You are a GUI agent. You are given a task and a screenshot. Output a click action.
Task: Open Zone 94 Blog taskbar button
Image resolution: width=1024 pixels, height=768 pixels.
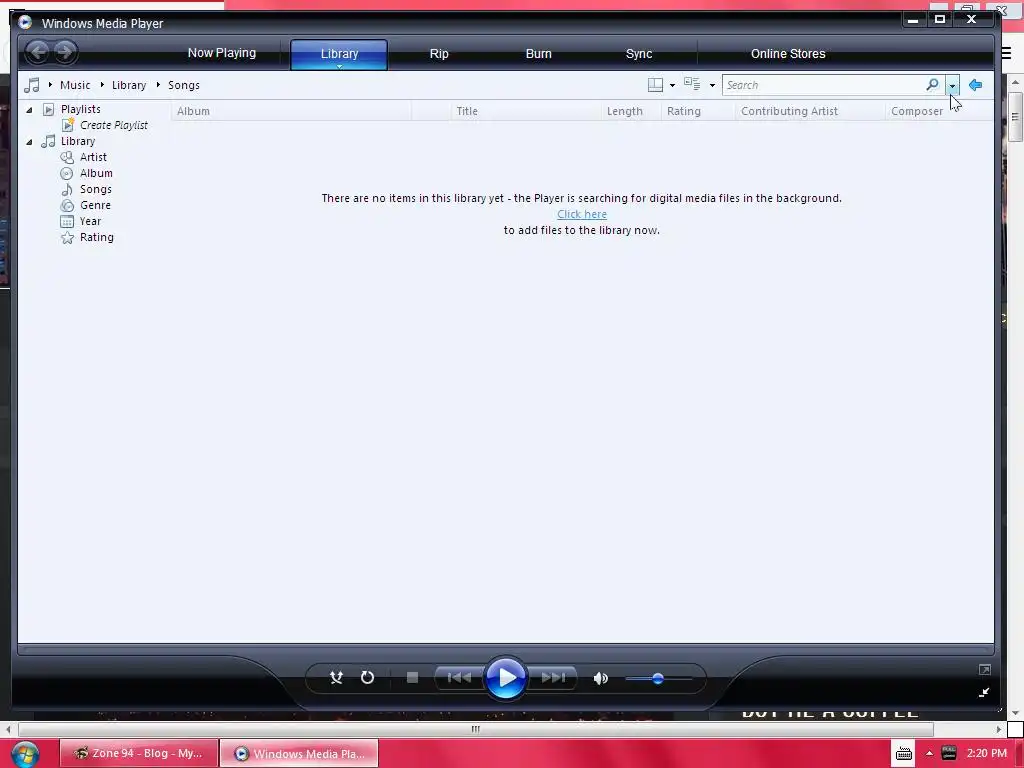[x=139, y=753]
